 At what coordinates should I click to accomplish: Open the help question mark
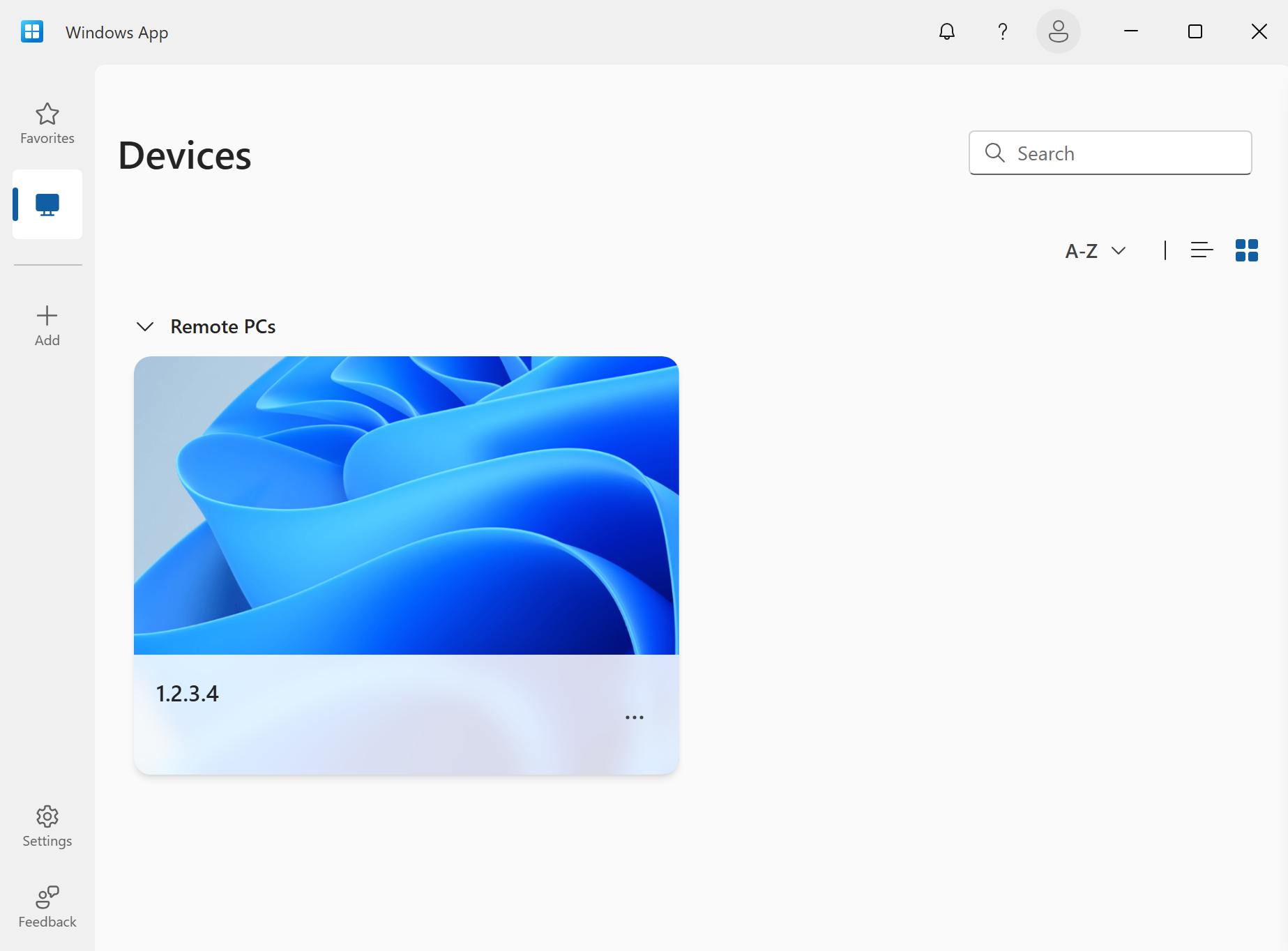(1003, 31)
